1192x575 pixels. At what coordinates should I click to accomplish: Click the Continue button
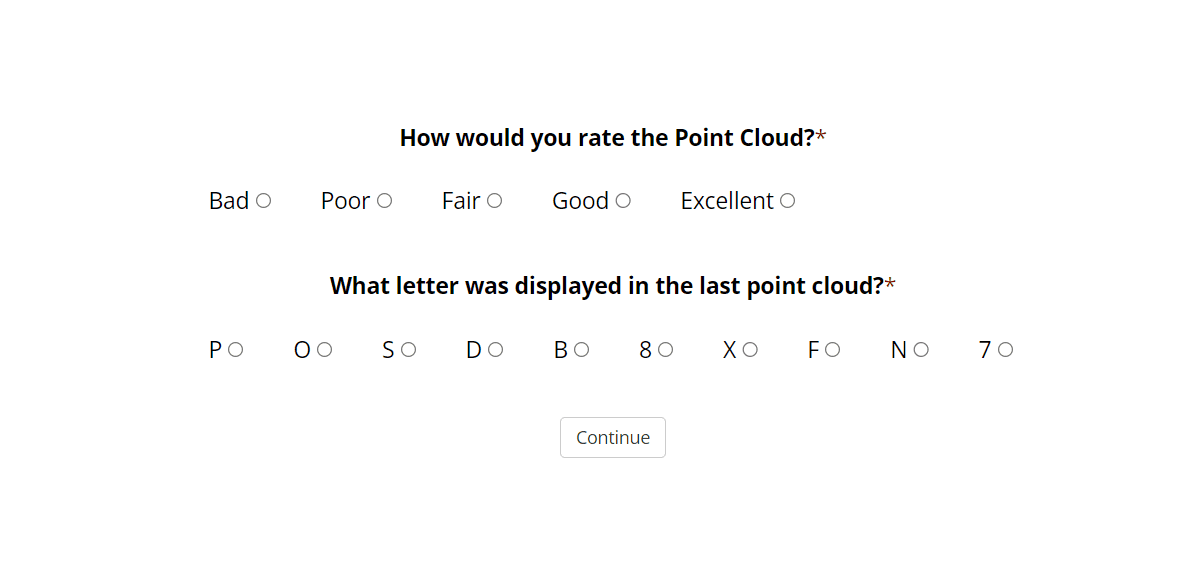612,438
